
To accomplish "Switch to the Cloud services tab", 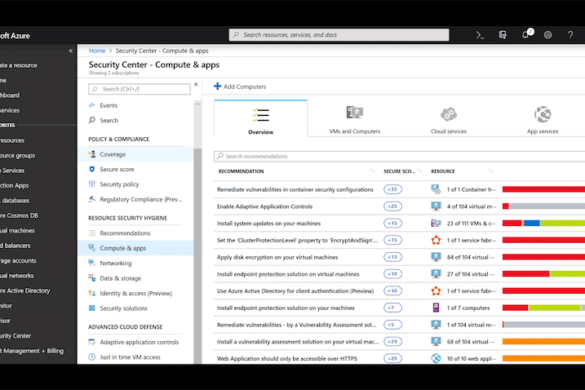I will pyautogui.click(x=448, y=118).
